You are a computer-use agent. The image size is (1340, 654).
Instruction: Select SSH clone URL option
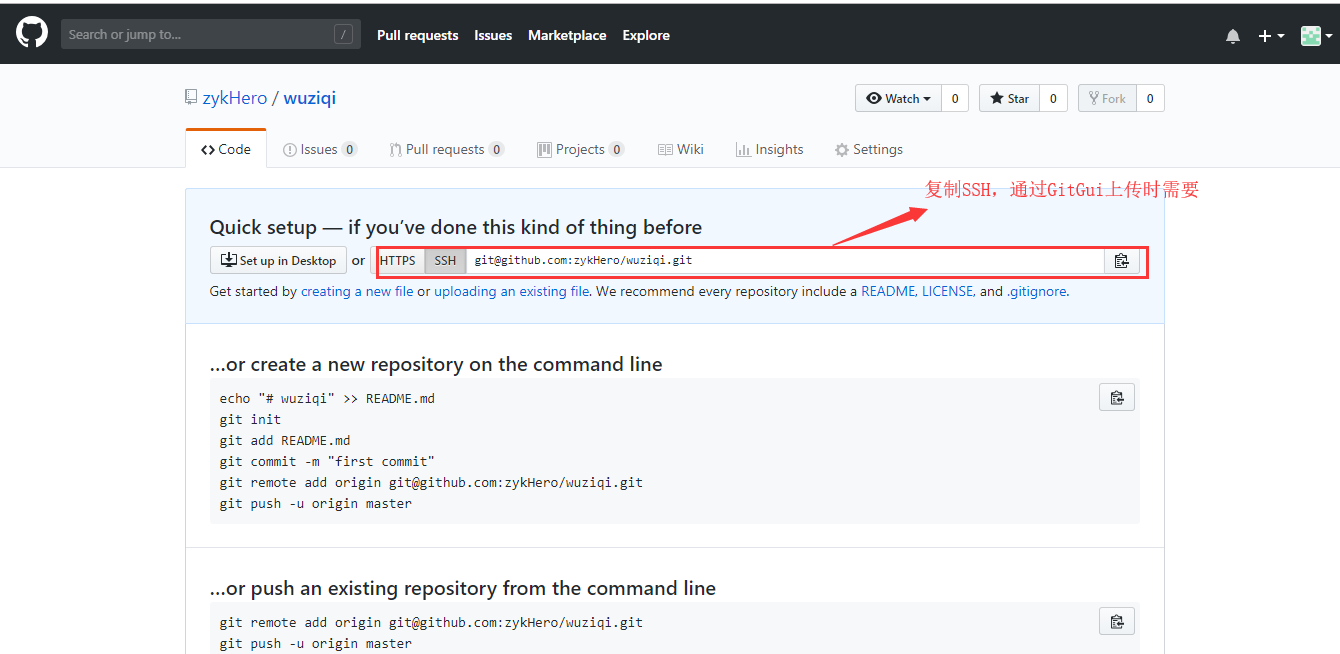tap(445, 260)
